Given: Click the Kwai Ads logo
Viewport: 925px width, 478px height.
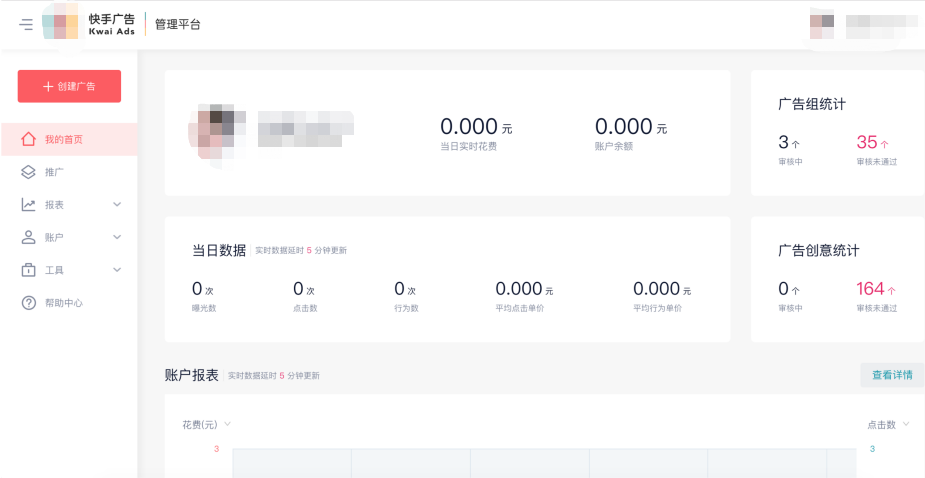Looking at the screenshot, I should (88, 24).
